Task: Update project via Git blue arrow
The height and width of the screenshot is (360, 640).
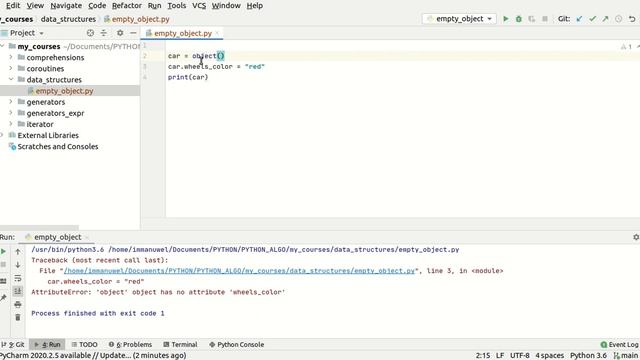Action: click(579, 19)
